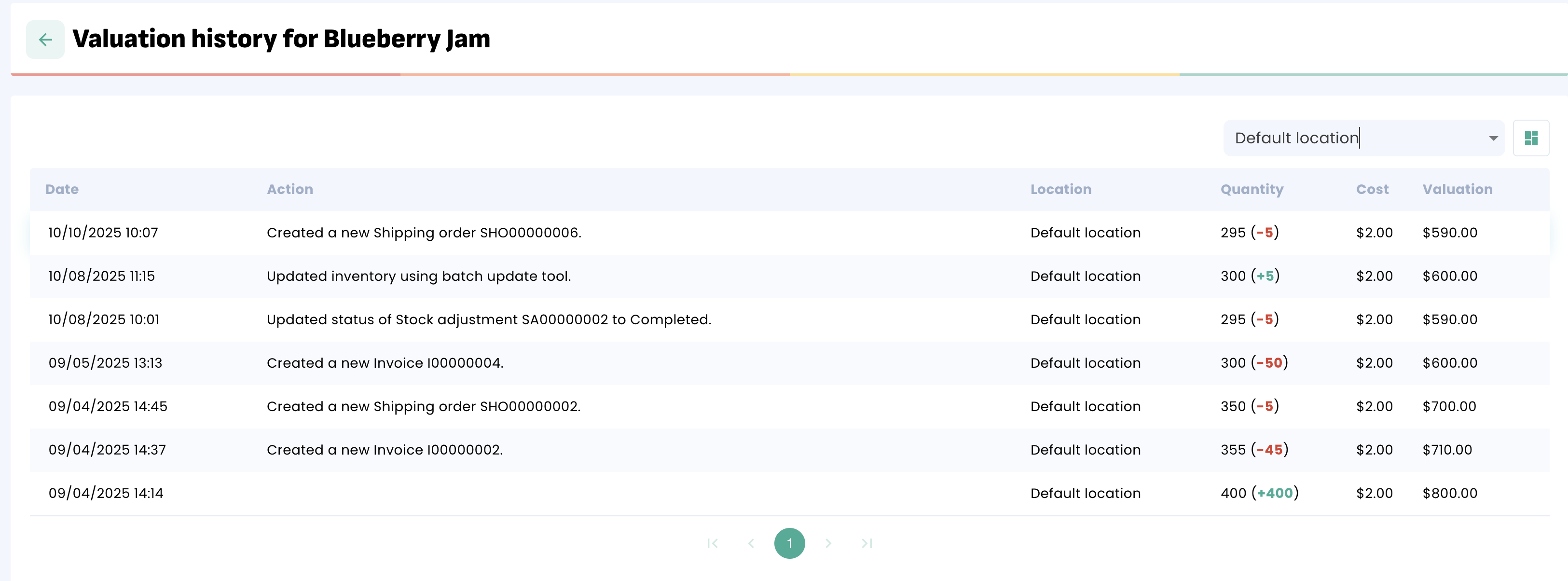Image resolution: width=1568 pixels, height=581 pixels.
Task: Select the Invoice I00000004 row
Action: 385,363
